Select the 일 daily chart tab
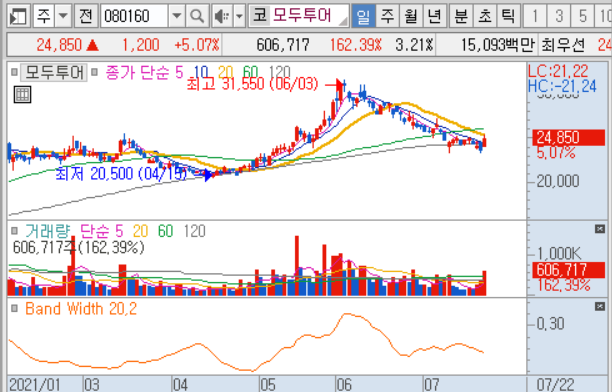Image resolution: width=612 pixels, height=392 pixels. (363, 16)
